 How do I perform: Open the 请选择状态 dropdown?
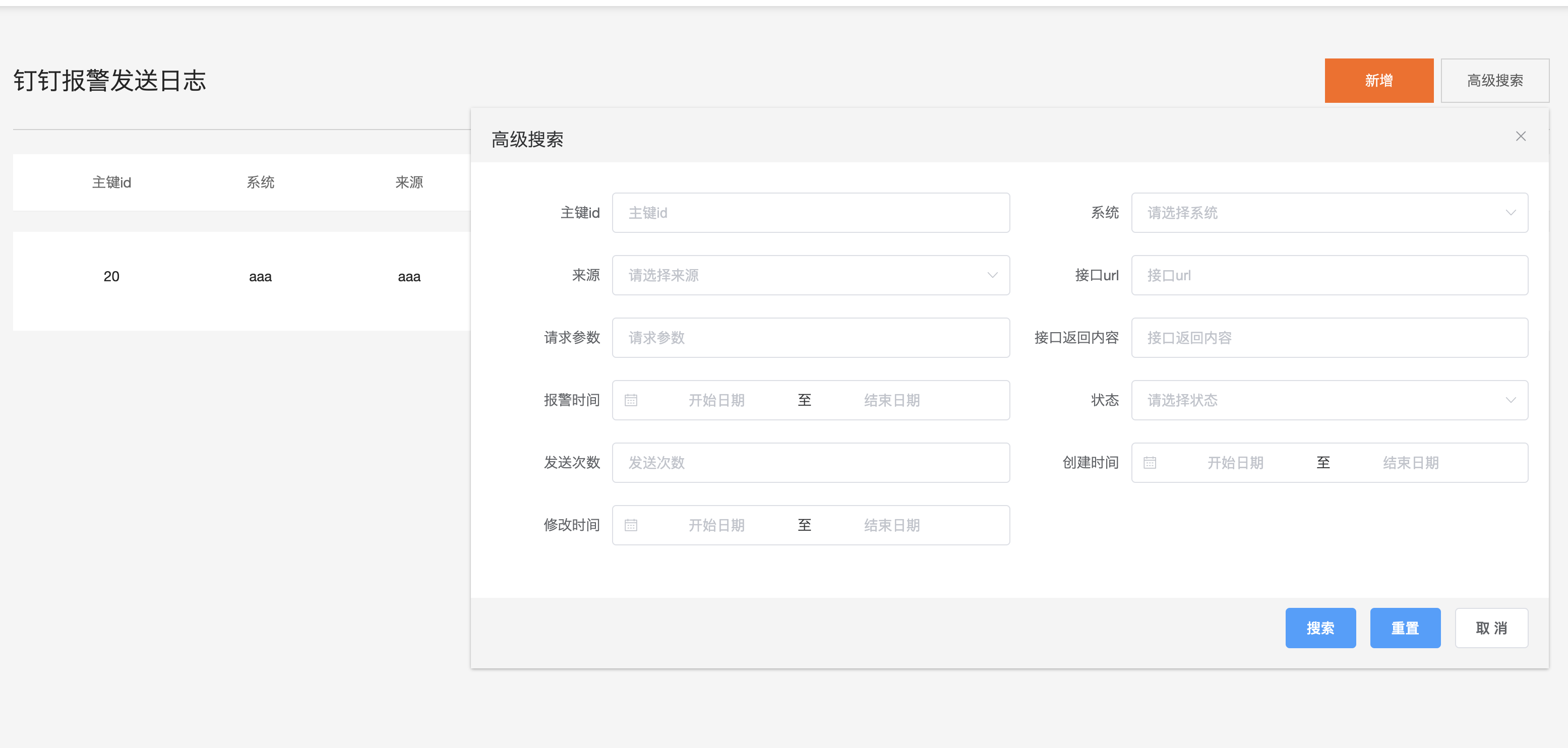1330,401
